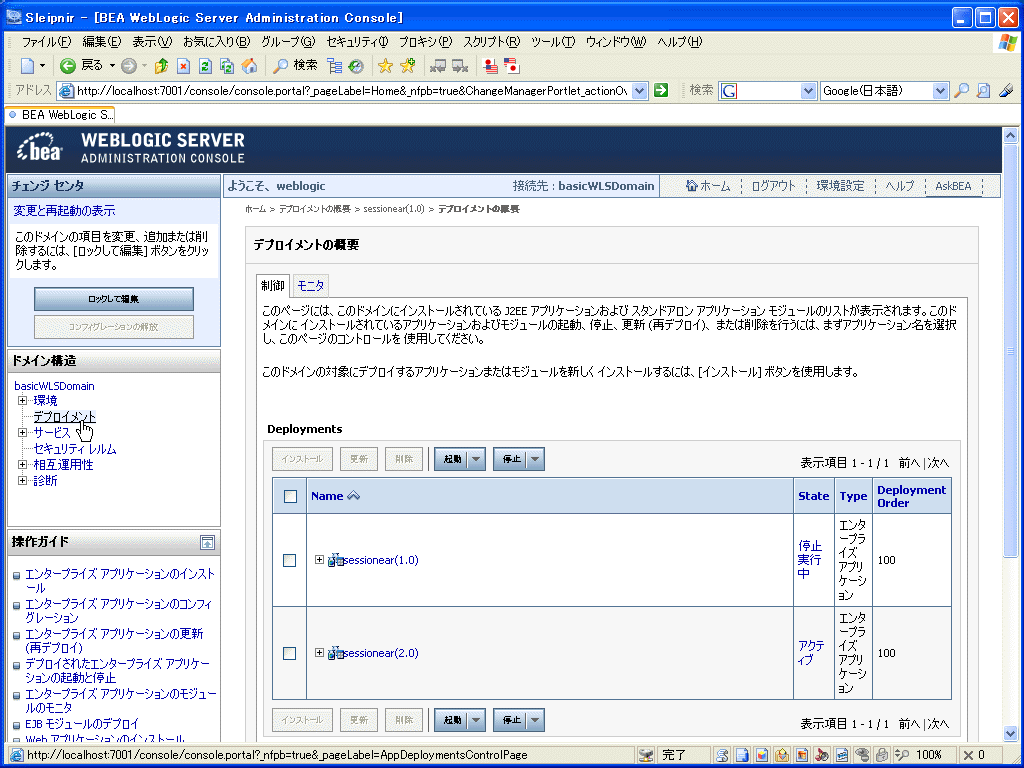Check the box for sessionear(2.0)
This screenshot has width=1024, height=768.
tap(289, 653)
